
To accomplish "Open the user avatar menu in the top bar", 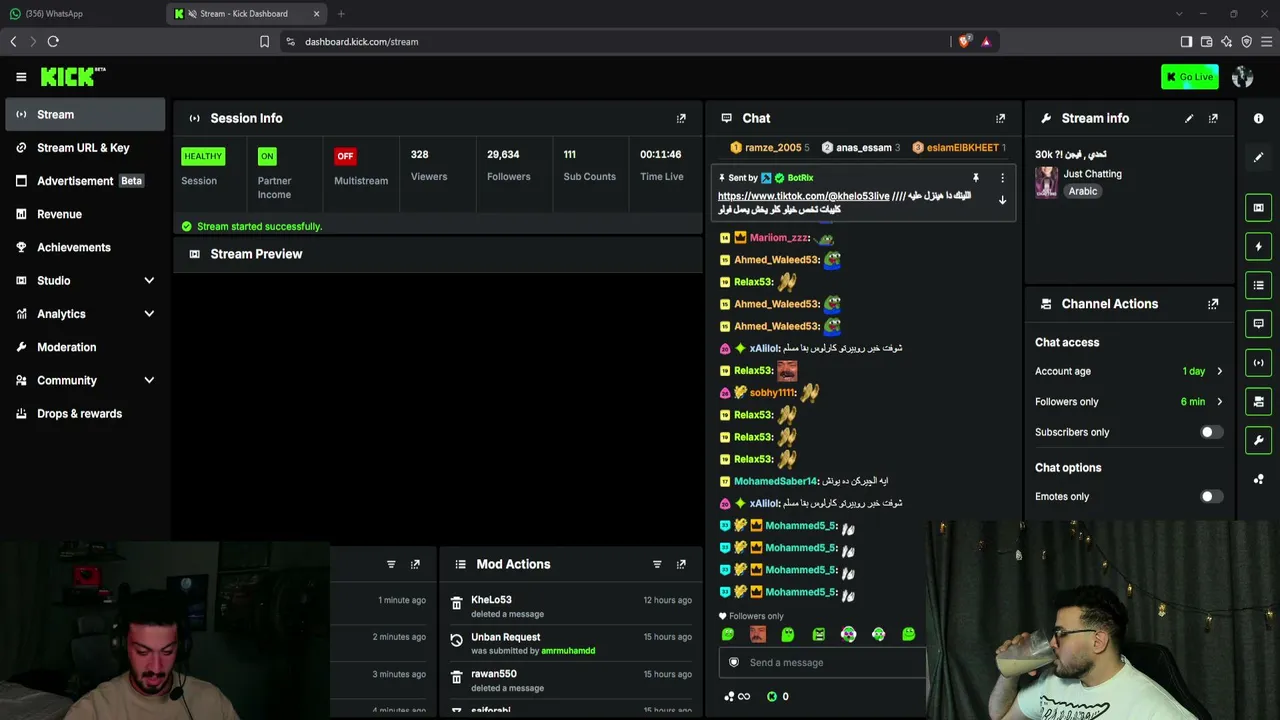I will click(1243, 77).
